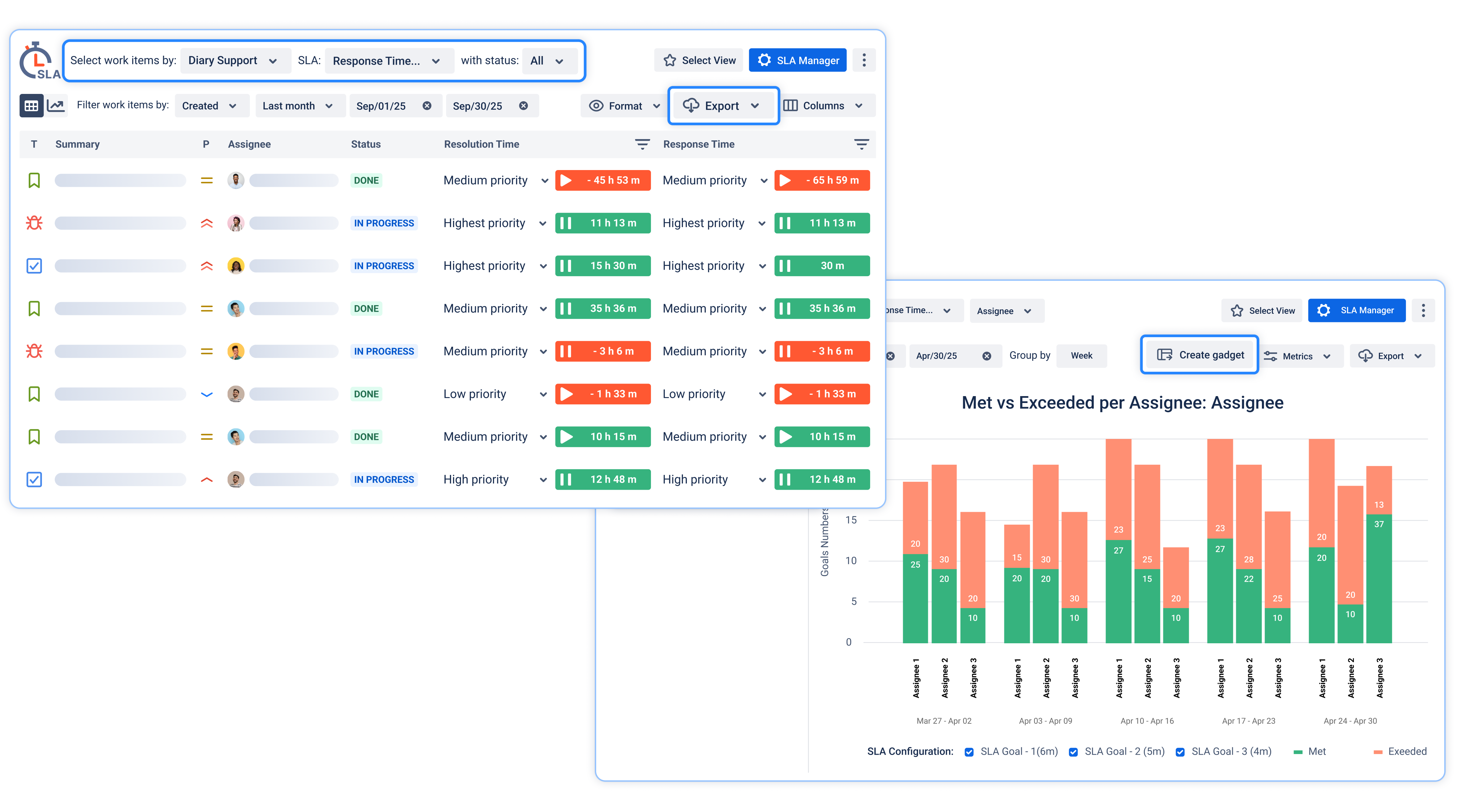Click the Response Time column filter icon
Viewport: 1468px width, 812px height.
[861, 145]
